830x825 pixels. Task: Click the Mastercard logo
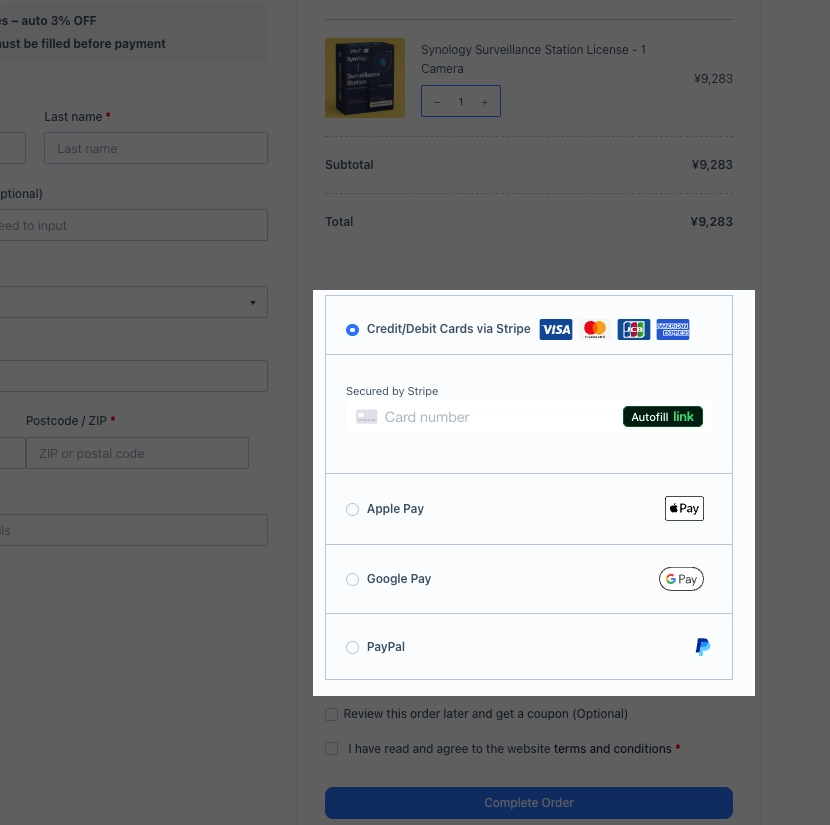(595, 329)
